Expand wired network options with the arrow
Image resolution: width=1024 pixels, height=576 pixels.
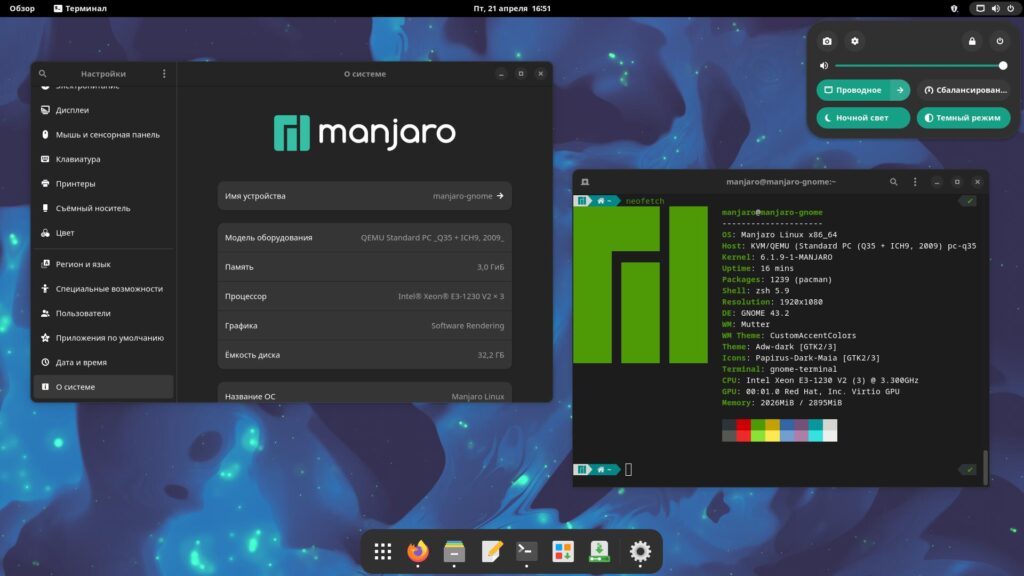point(900,90)
